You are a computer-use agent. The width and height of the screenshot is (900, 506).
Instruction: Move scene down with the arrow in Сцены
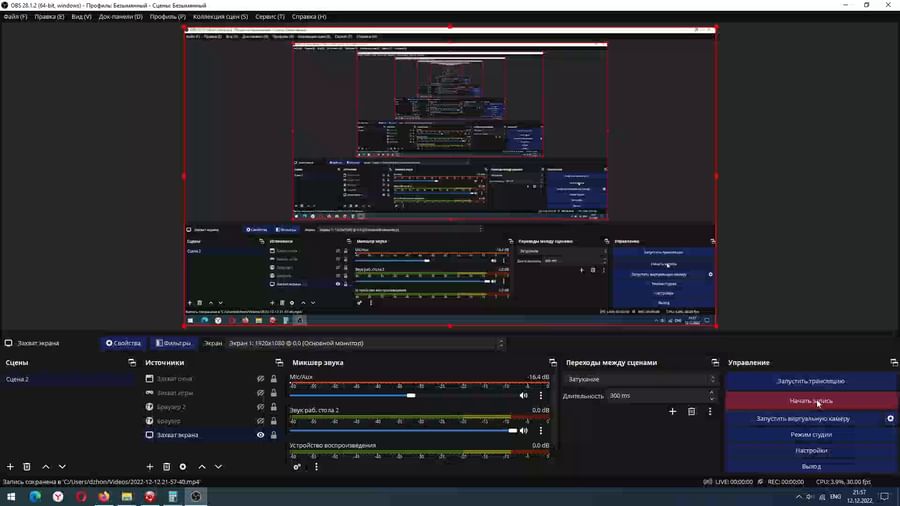pyautogui.click(x=62, y=466)
